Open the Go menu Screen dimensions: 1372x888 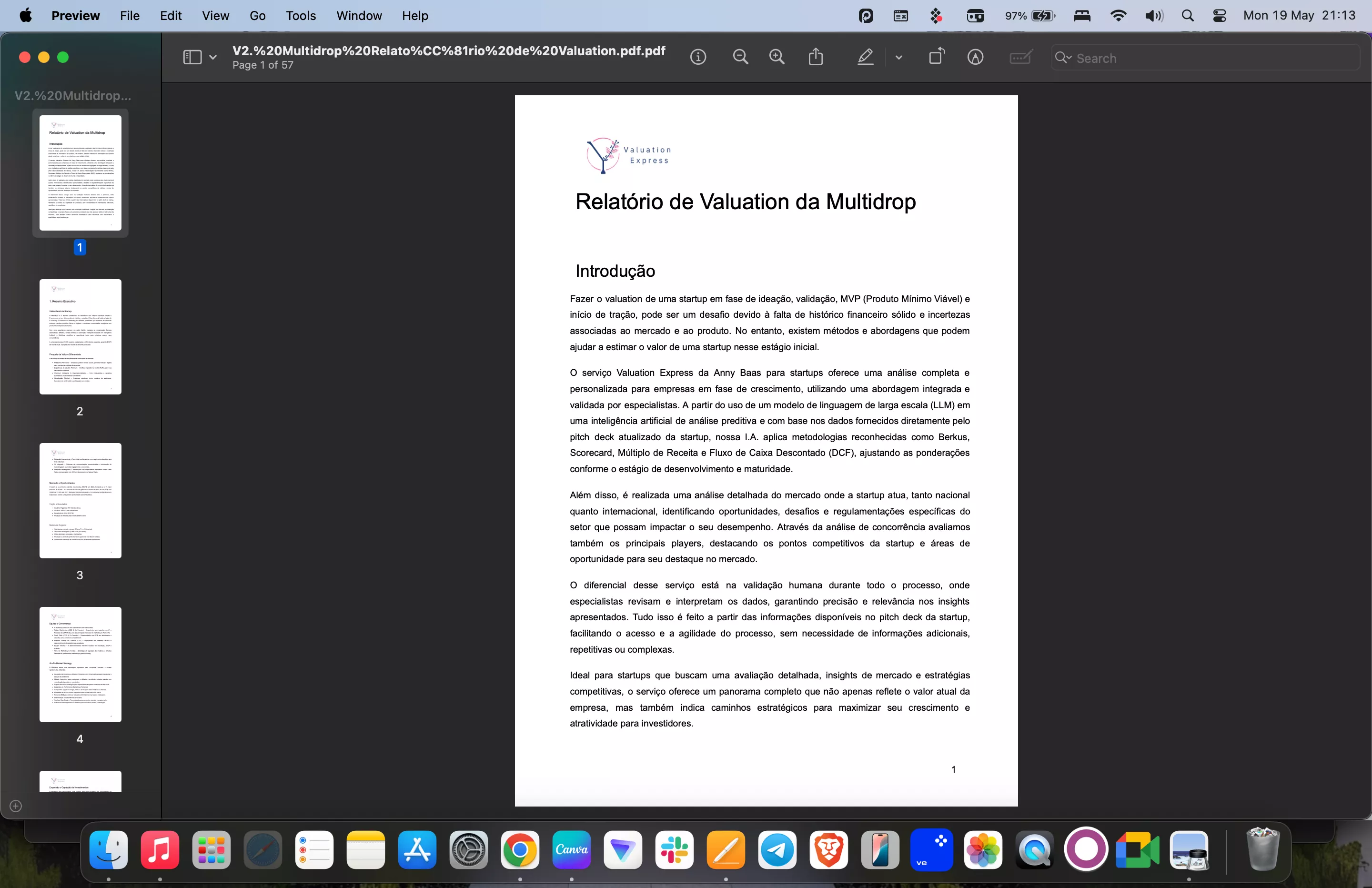point(257,16)
